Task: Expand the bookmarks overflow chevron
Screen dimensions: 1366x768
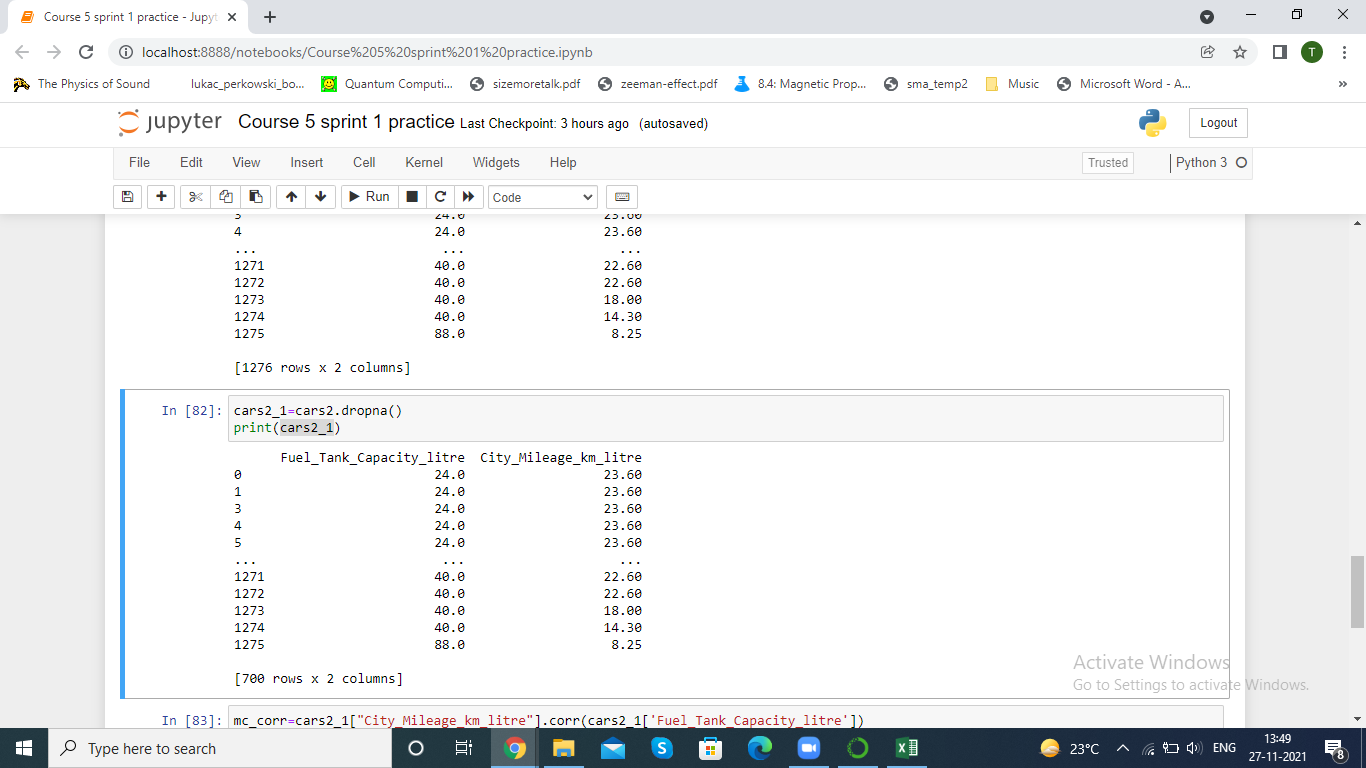Action: pos(1342,84)
